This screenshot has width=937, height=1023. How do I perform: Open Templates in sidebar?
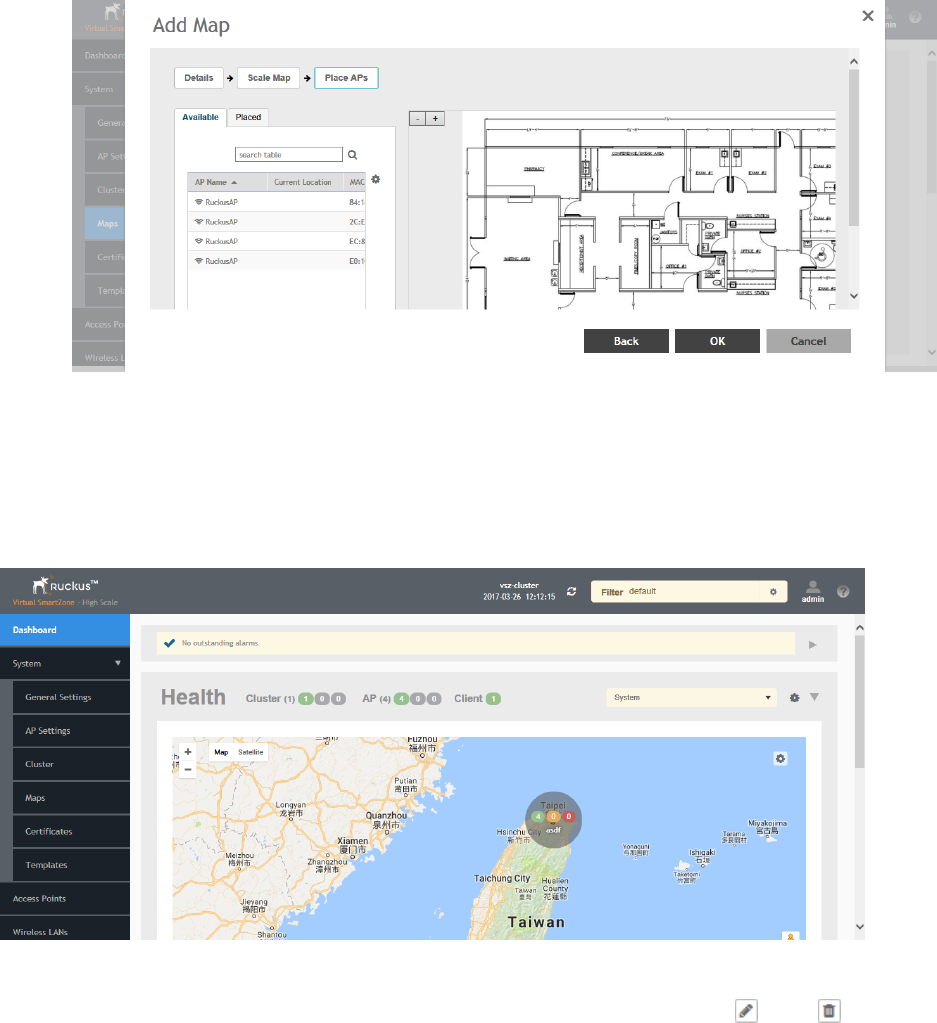coord(71,865)
